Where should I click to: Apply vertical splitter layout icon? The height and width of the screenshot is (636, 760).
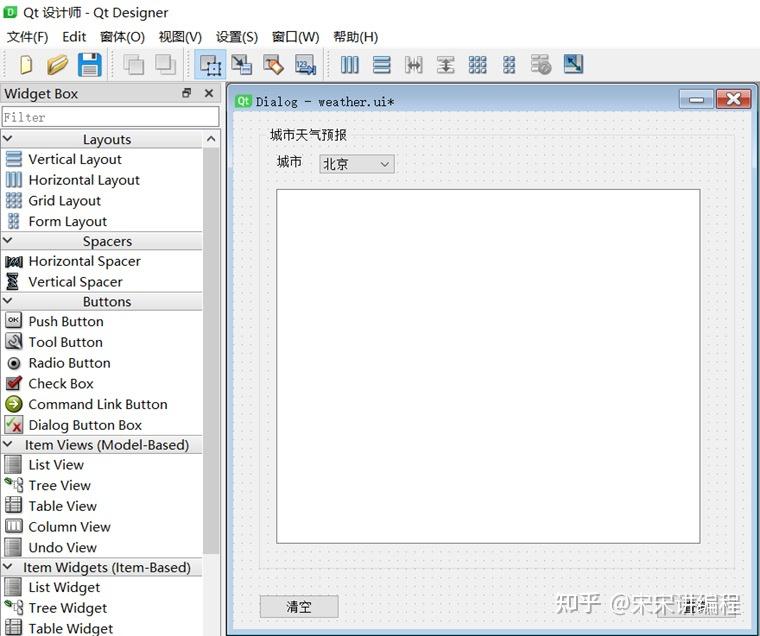(x=445, y=64)
